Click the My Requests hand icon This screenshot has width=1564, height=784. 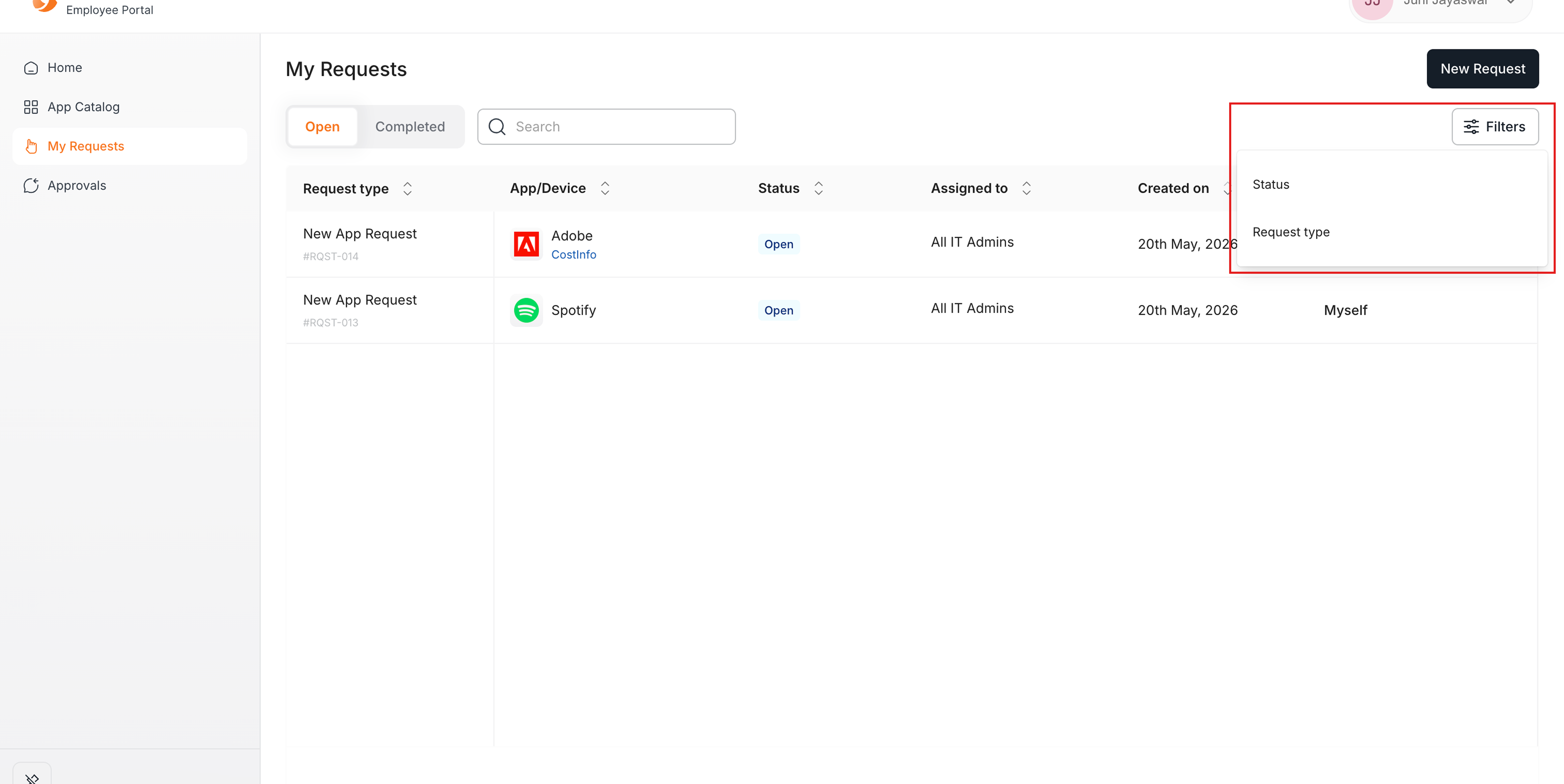31,146
